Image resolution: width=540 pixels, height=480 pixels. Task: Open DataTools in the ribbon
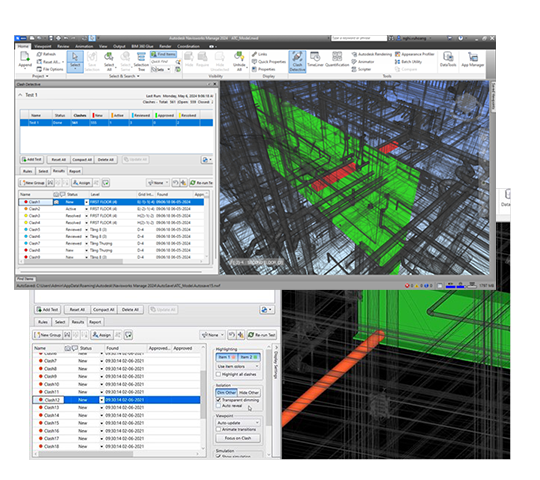pos(448,60)
